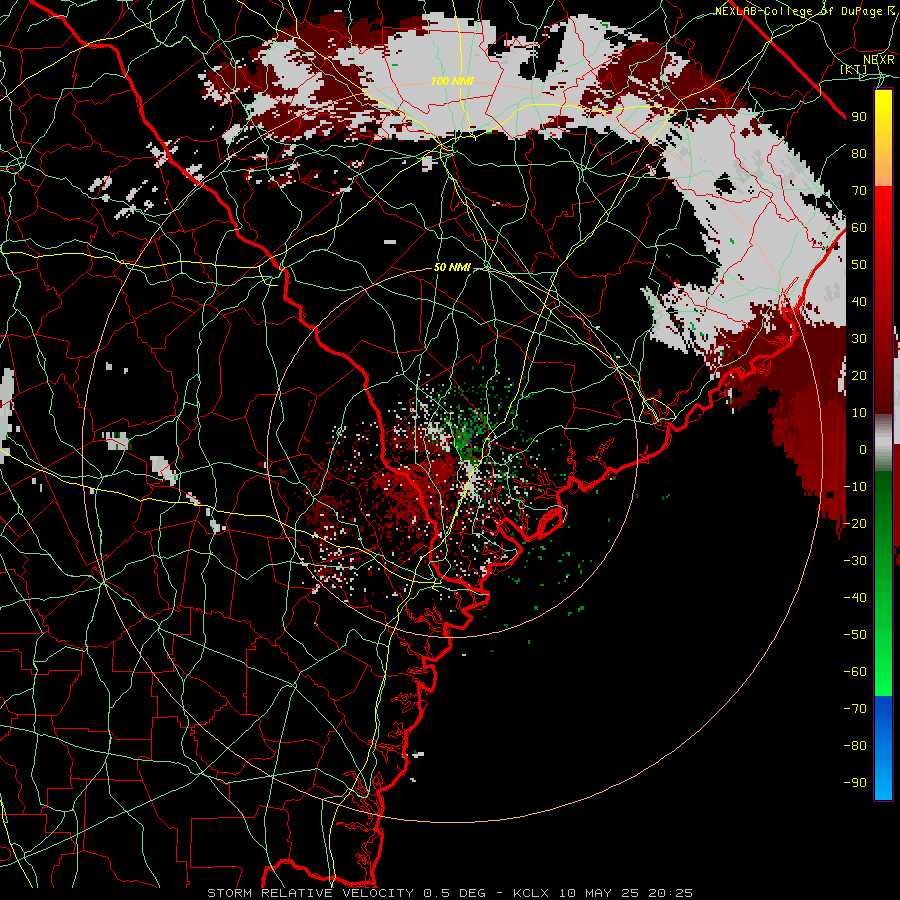Pick the gray zero-velocity color bar segment
This screenshot has width=900, height=900.
(x=883, y=443)
